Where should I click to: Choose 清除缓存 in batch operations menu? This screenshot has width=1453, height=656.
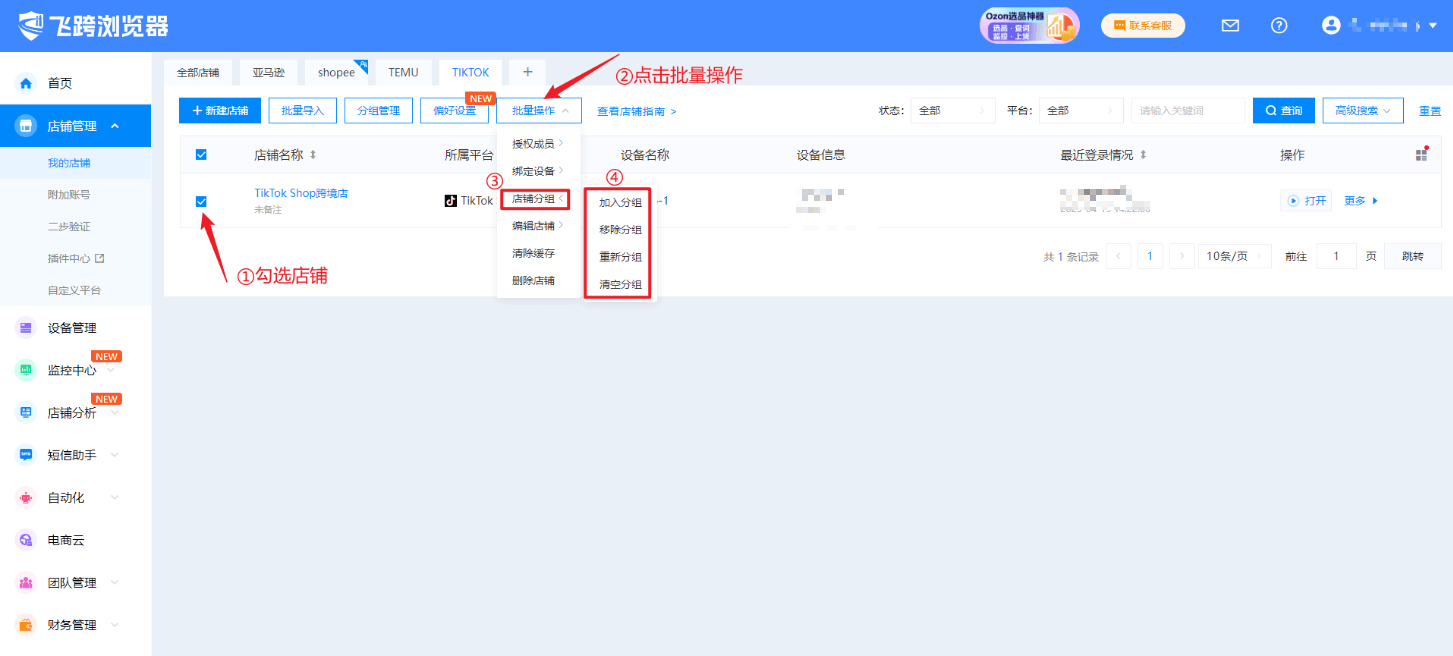[533, 254]
